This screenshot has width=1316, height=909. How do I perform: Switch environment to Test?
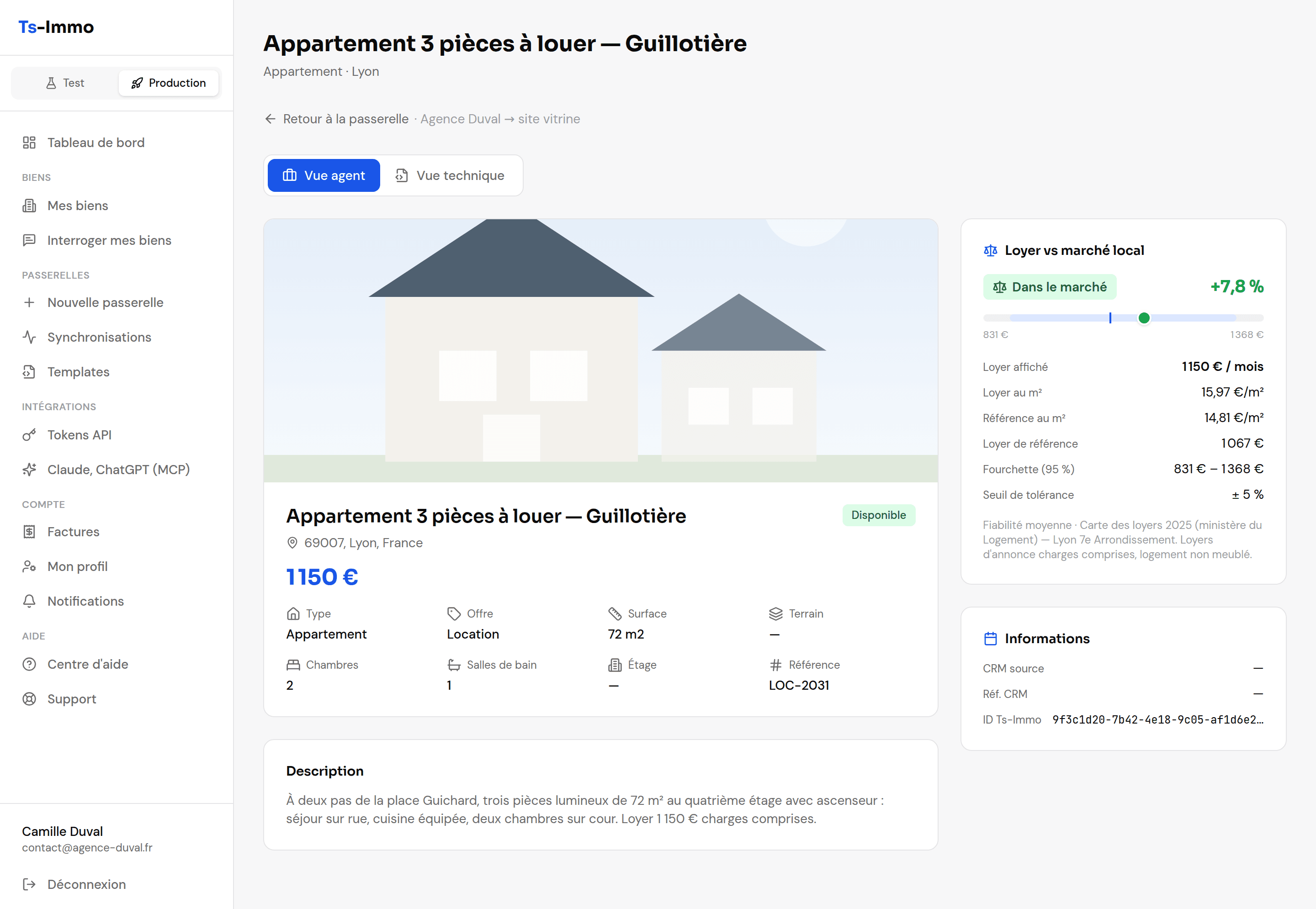(65, 83)
